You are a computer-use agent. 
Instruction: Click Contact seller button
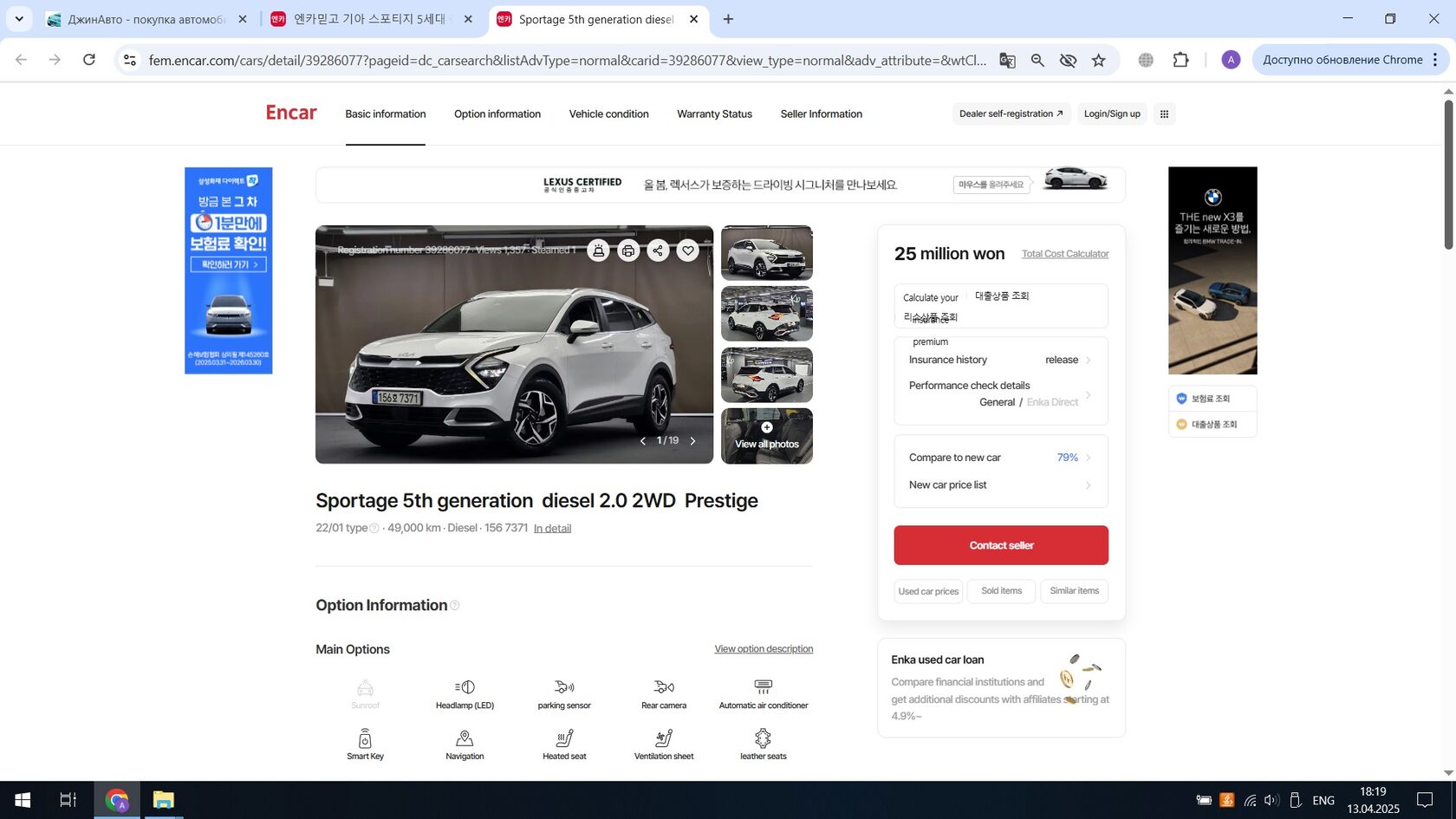(x=1001, y=545)
